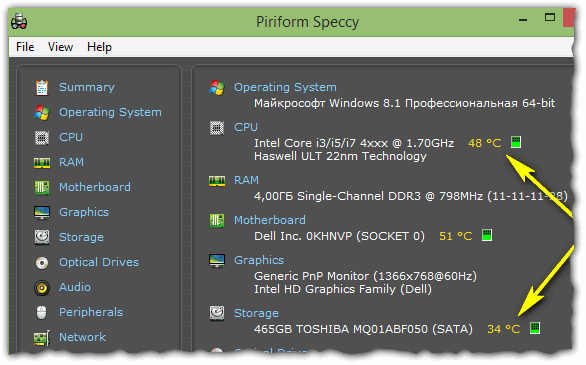Click the CPU chip icon in summary pane
The height and width of the screenshot is (365, 586).
click(217, 128)
